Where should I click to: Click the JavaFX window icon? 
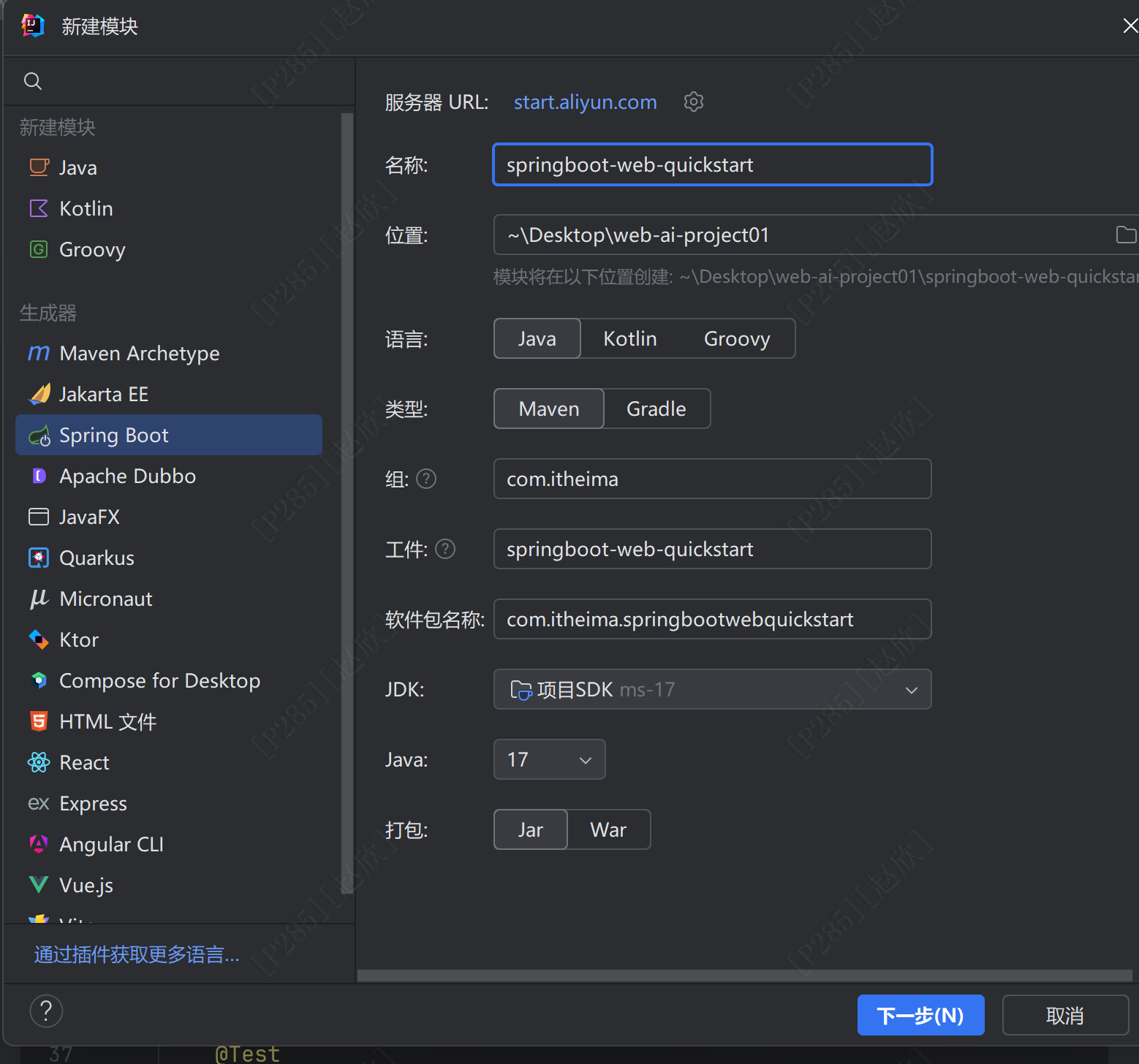click(x=39, y=517)
